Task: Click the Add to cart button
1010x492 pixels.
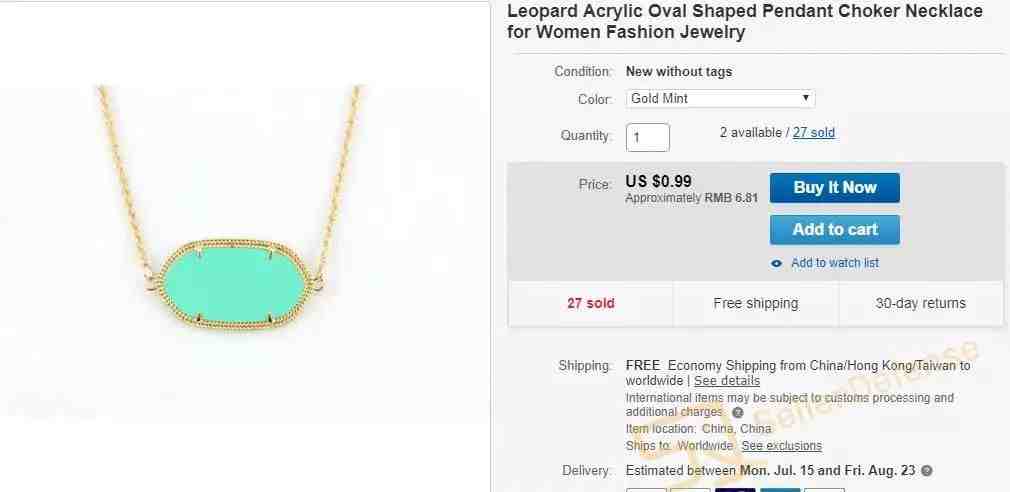Action: 835,229
